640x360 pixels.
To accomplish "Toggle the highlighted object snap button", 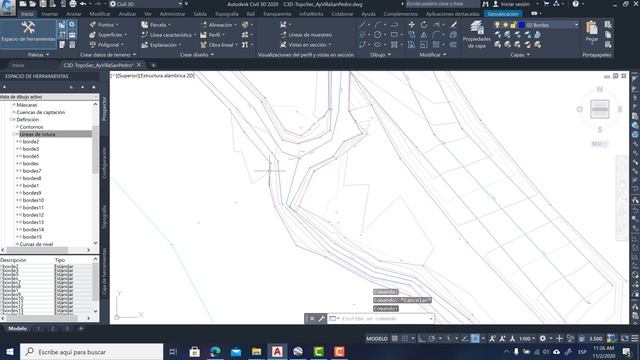I will (475, 338).
